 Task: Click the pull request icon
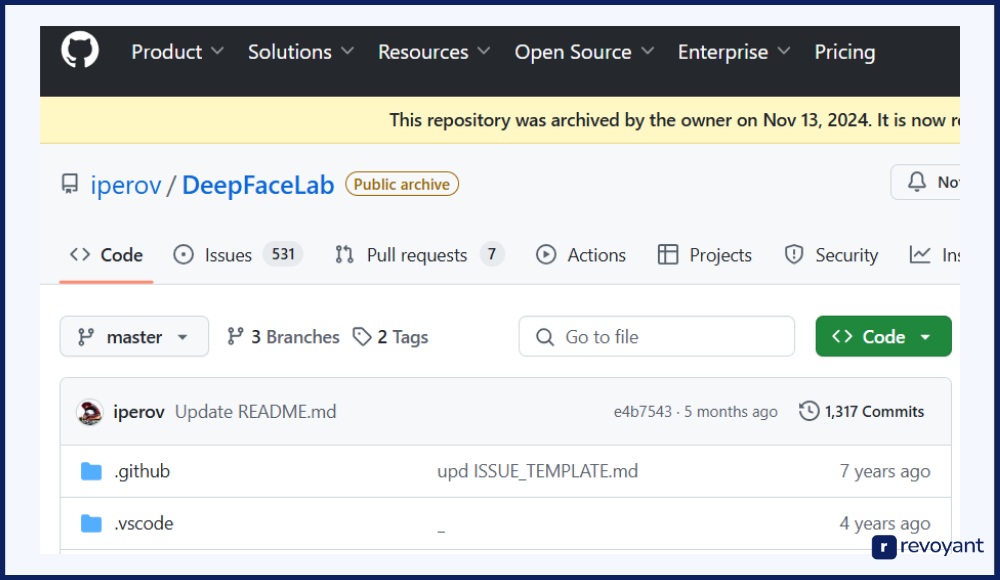(344, 255)
